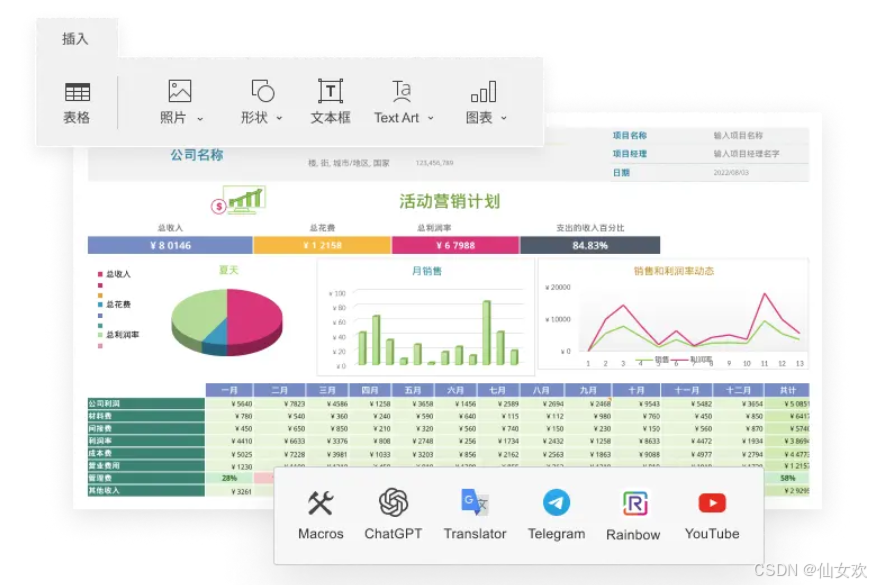Select the 月销售 bar chart
Viewport: 871px width, 585px height.
pyautogui.click(x=426, y=317)
